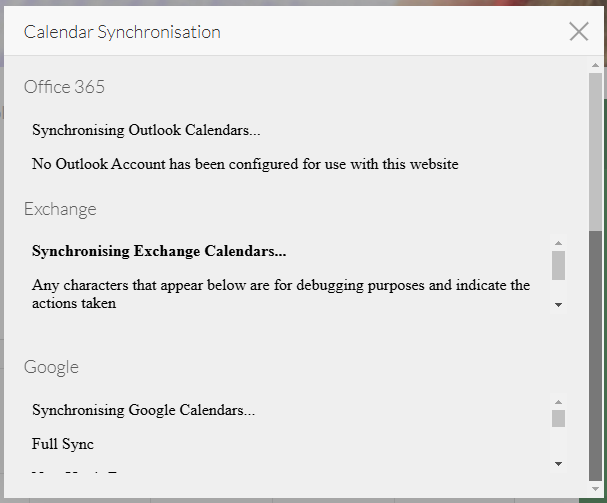Click the bold 'Synchronising Exchange Calendars...' text
607x503 pixels.
(159, 251)
